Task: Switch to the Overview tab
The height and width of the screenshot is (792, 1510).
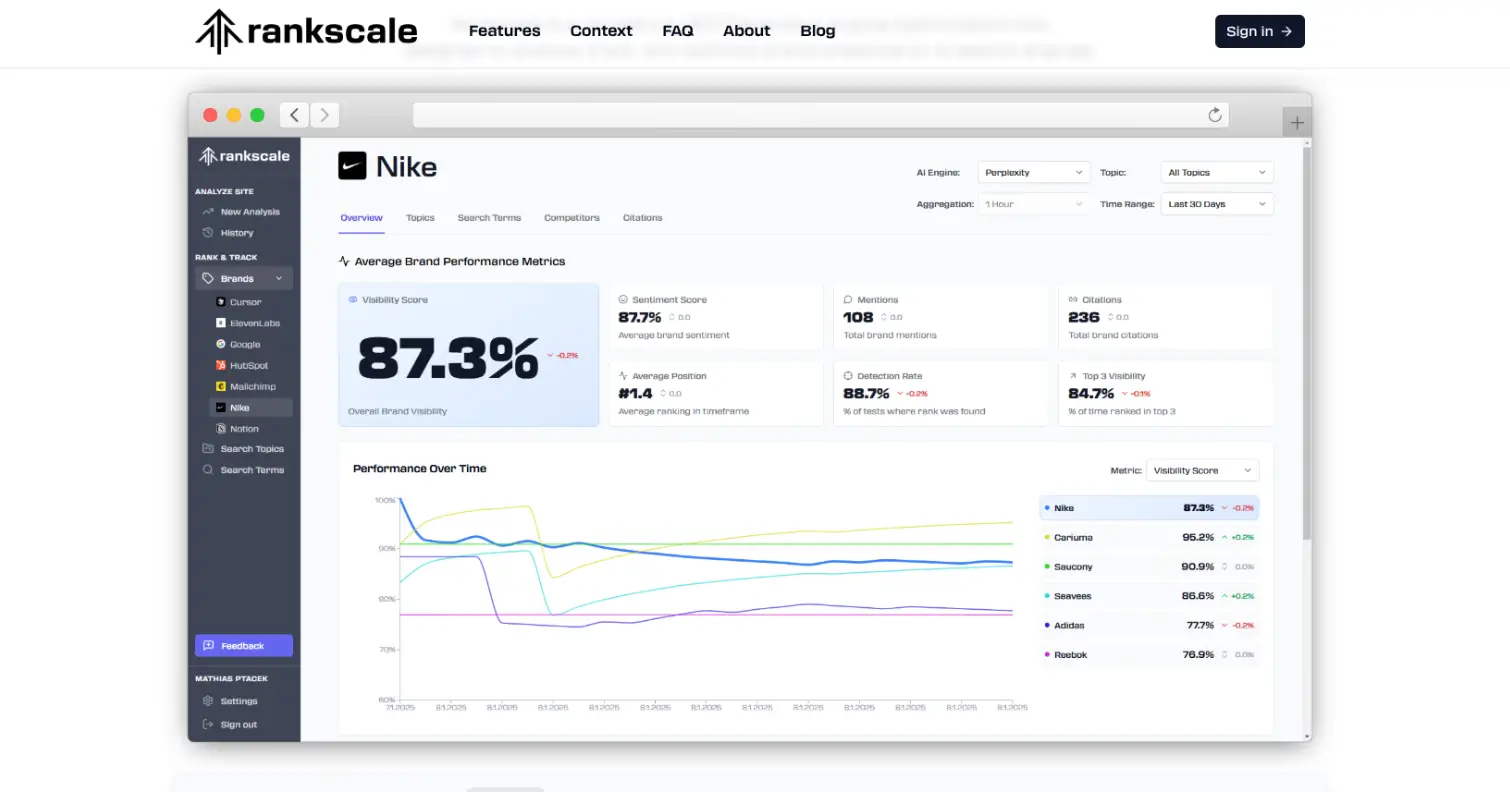Action: (361, 218)
